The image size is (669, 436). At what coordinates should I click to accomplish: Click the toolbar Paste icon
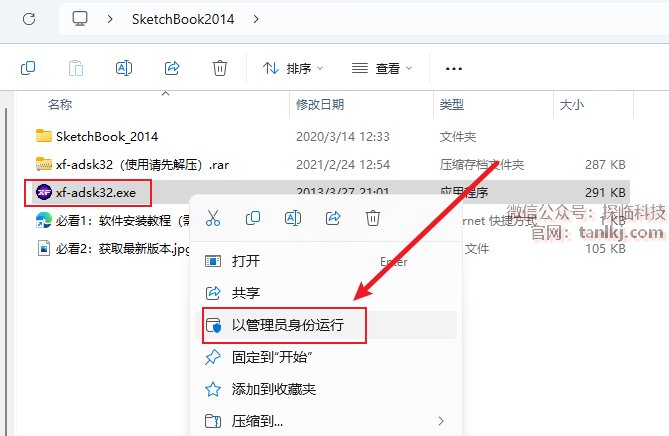(x=76, y=68)
